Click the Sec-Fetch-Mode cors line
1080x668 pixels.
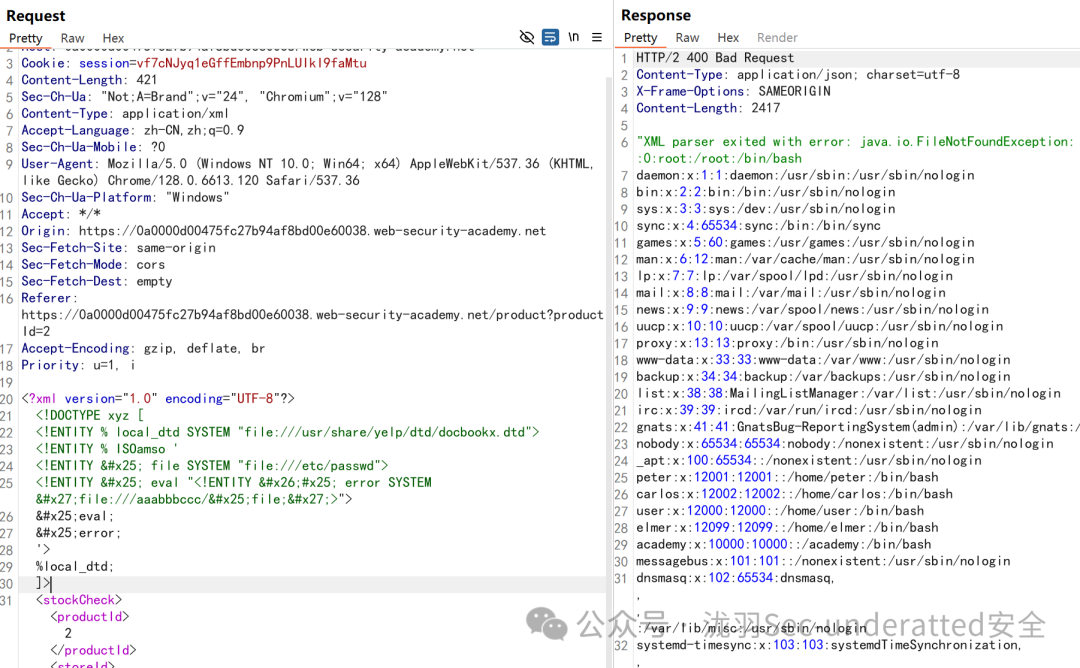click(x=93, y=264)
